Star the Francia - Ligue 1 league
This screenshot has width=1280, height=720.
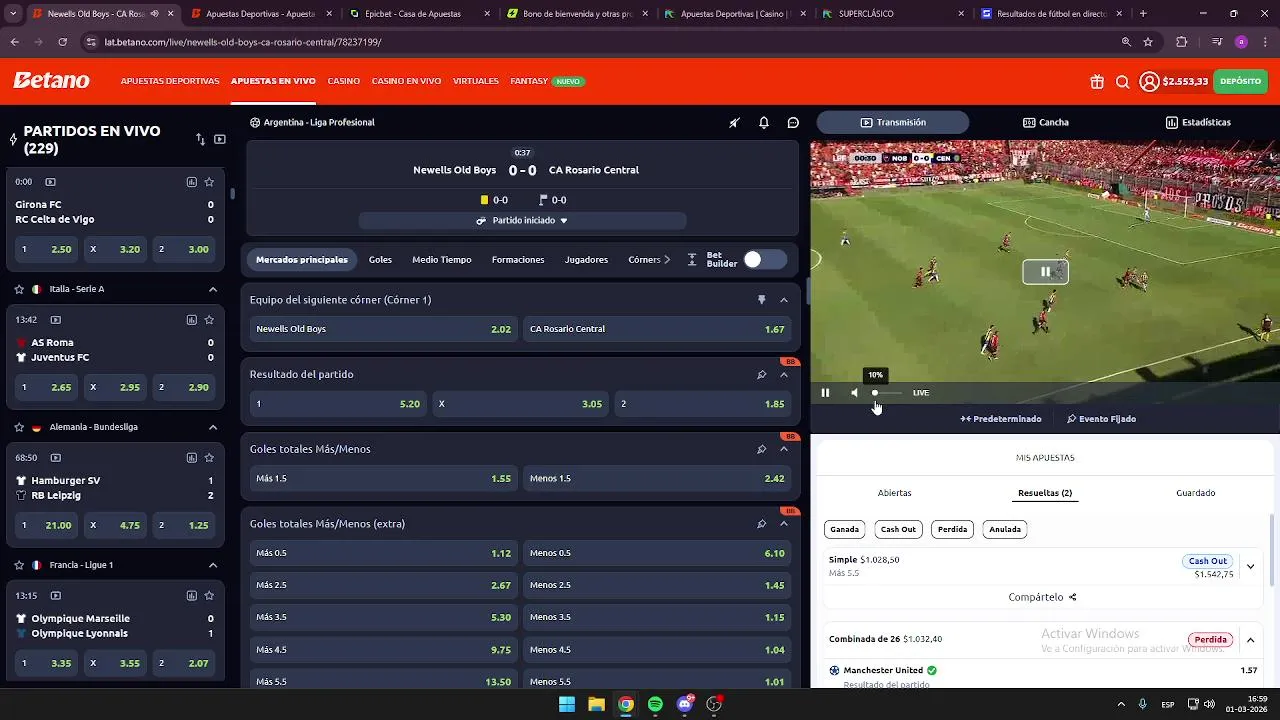click(x=19, y=565)
